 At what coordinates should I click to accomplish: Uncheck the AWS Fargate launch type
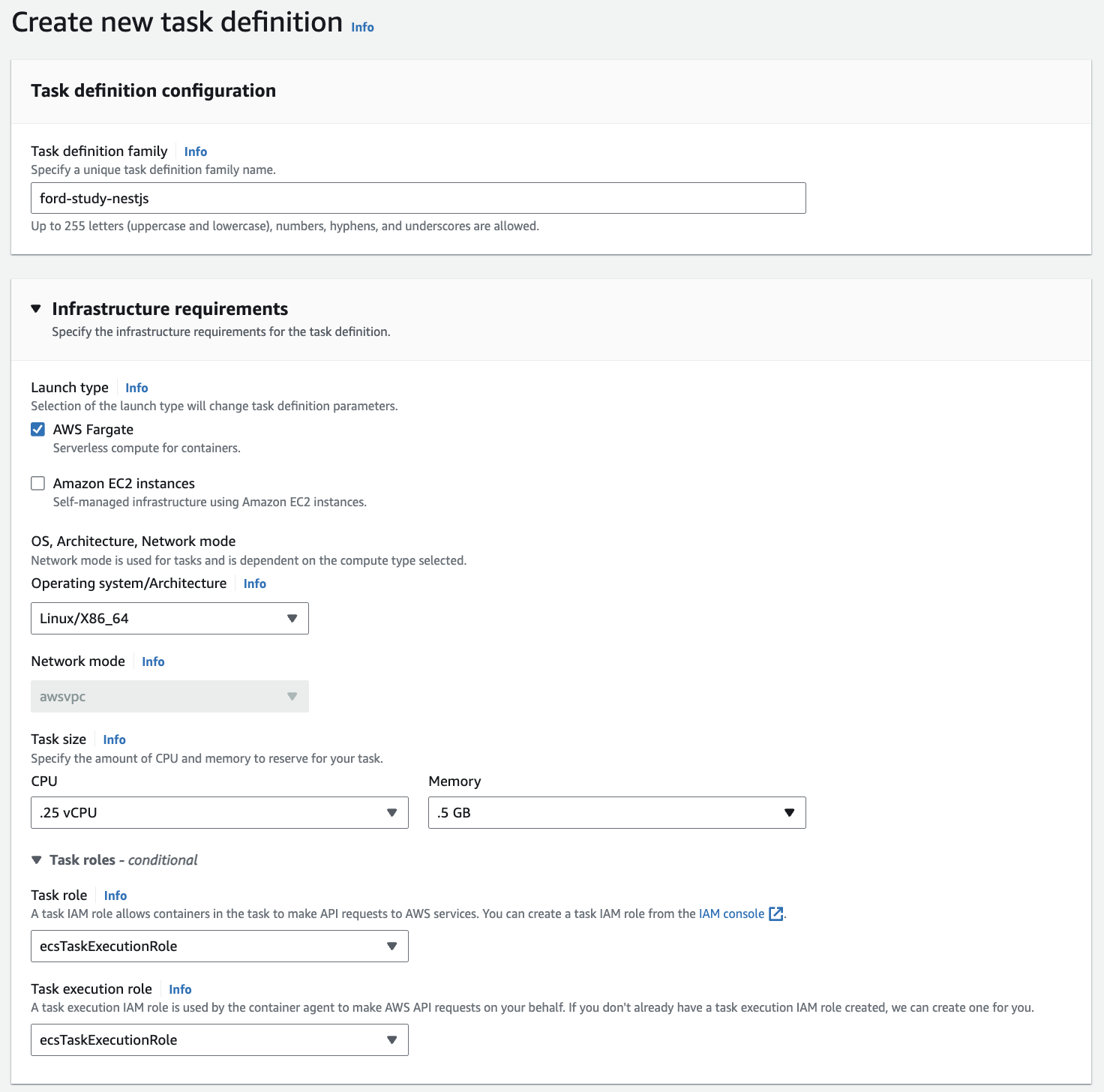37,429
